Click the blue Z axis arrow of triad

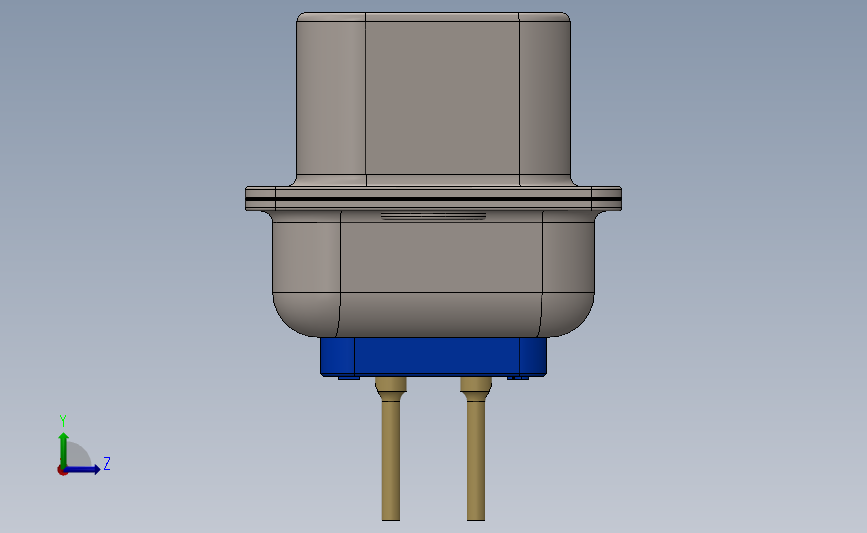pyautogui.click(x=83, y=470)
